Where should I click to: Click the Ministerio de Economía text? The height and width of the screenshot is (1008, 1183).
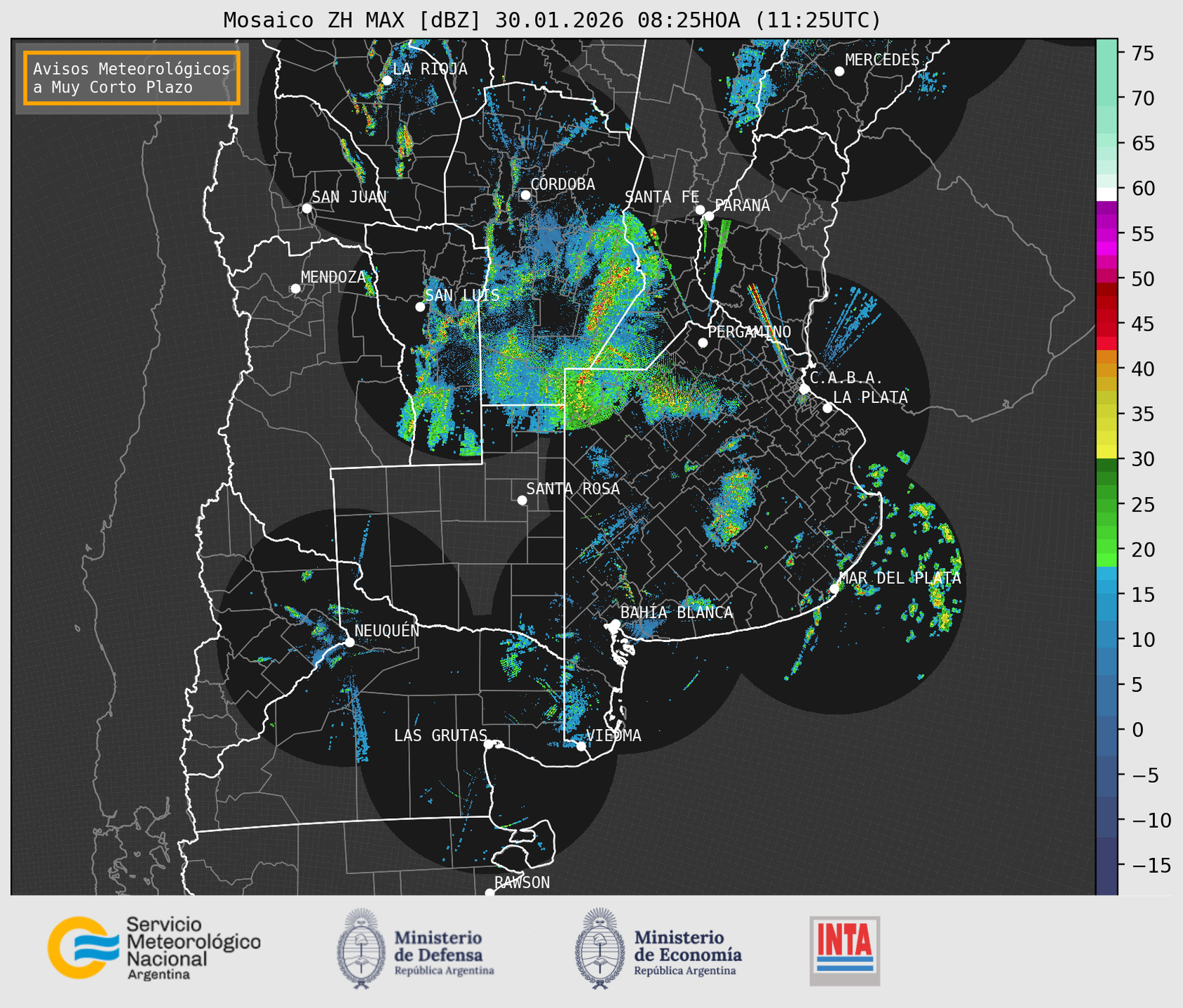(x=687, y=946)
